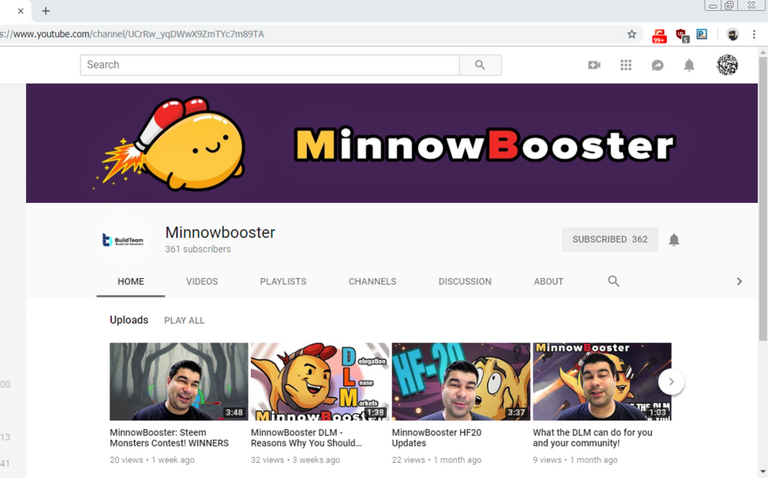Open the YouTube apps grid icon
The height and width of the screenshot is (478, 768).
625,65
